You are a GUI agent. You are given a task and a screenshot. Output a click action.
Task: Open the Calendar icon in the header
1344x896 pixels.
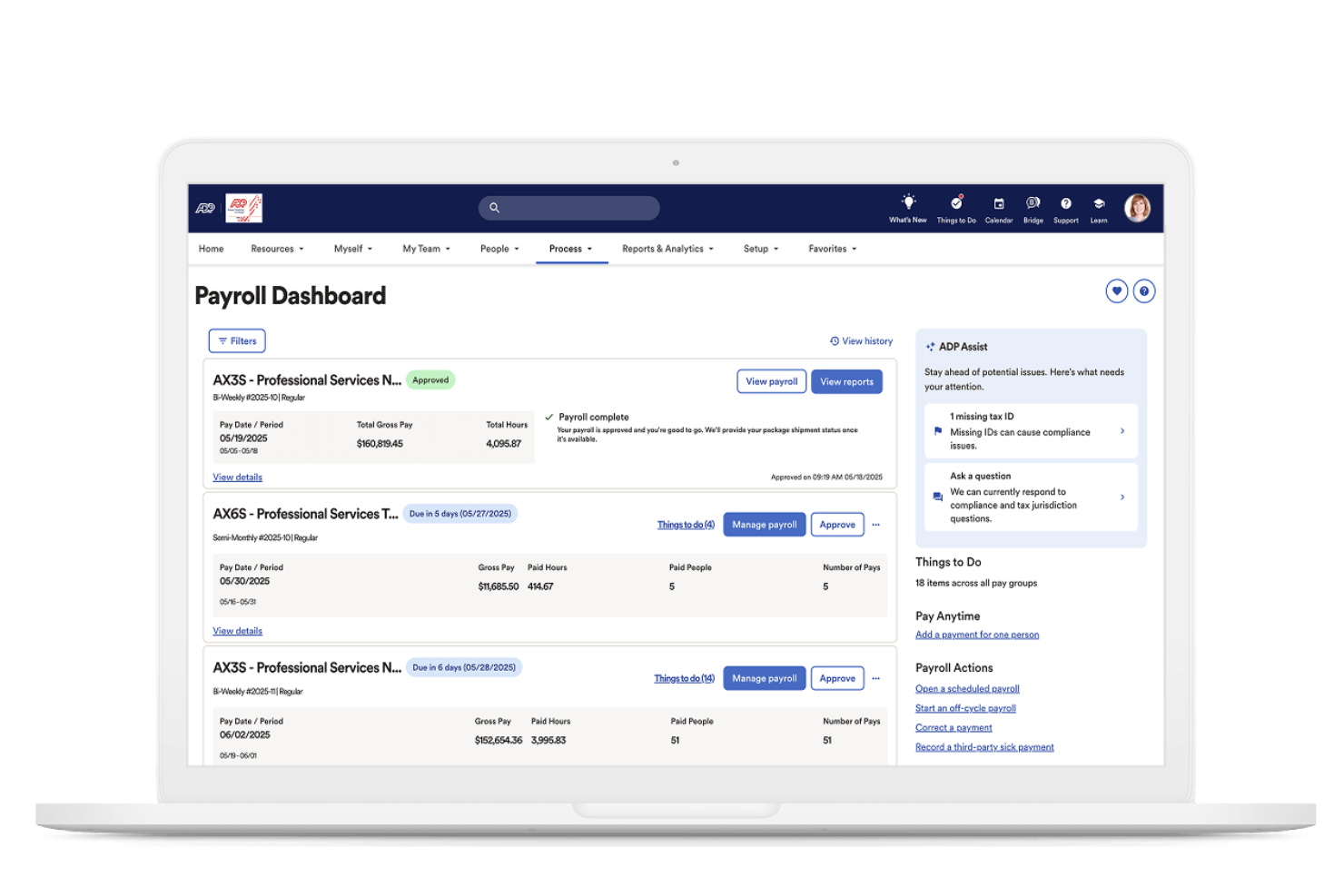[x=998, y=205]
